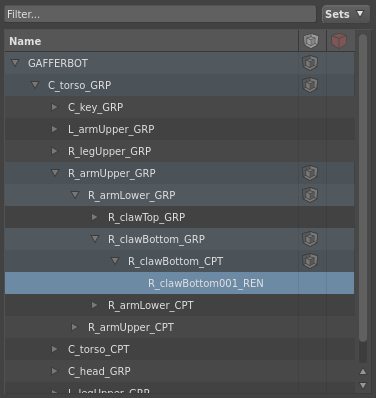
Task: Select the C_head_GRP tree item
Action: 99,371
